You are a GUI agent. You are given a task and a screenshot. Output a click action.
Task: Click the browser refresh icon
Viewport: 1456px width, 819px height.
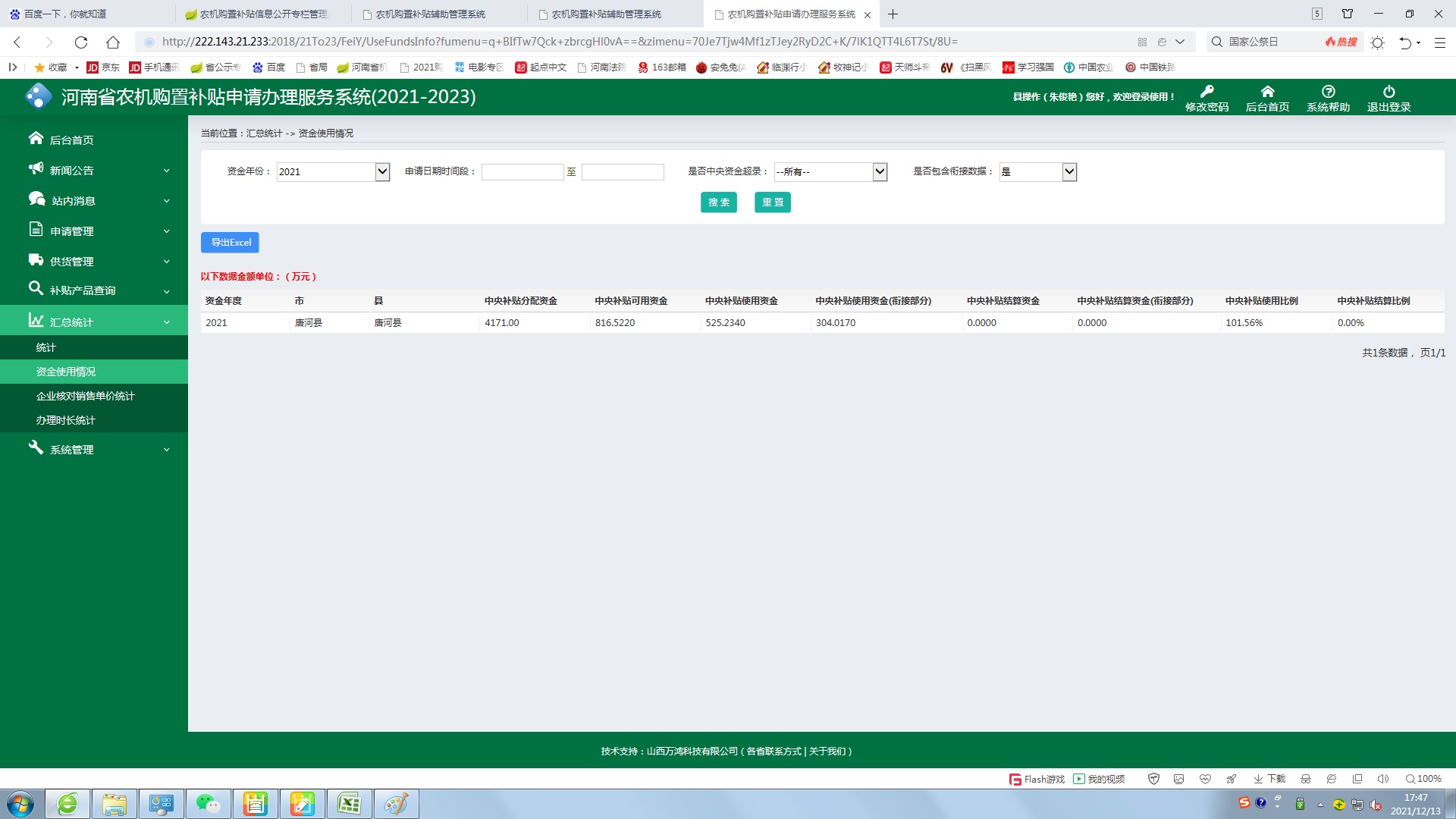click(x=81, y=42)
